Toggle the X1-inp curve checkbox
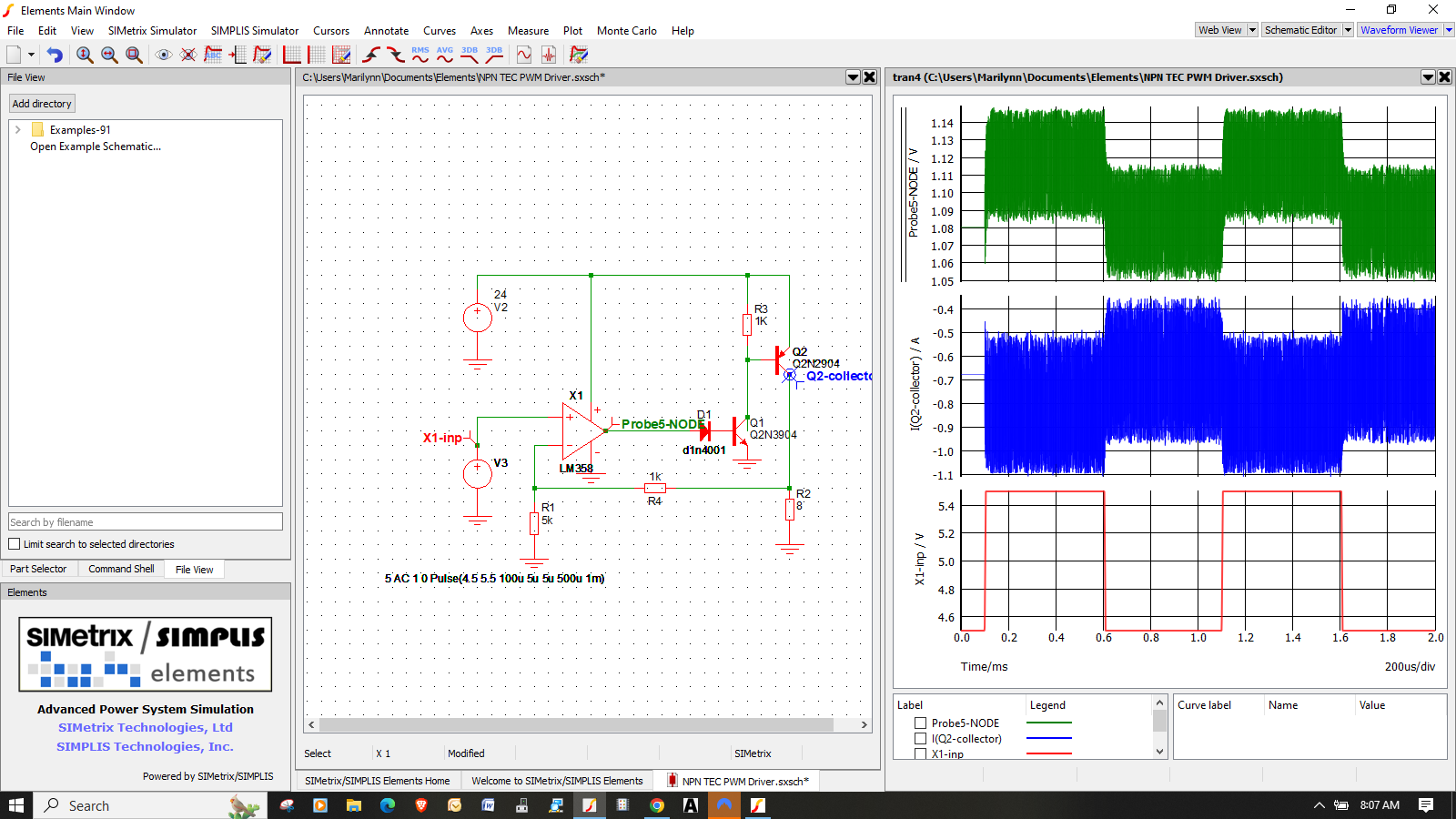This screenshot has height=819, width=1456. coord(920,753)
